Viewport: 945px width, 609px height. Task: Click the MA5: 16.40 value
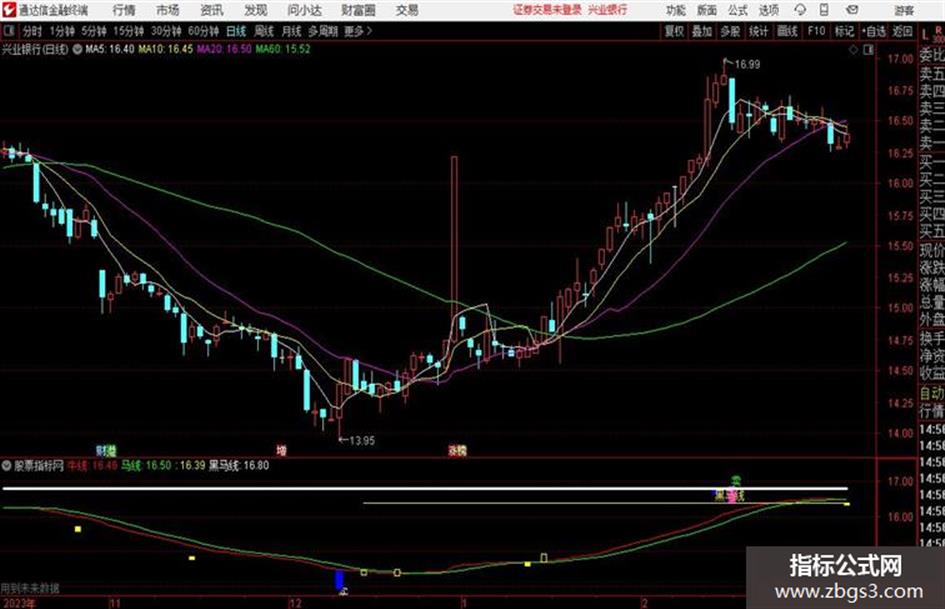click(x=110, y=49)
